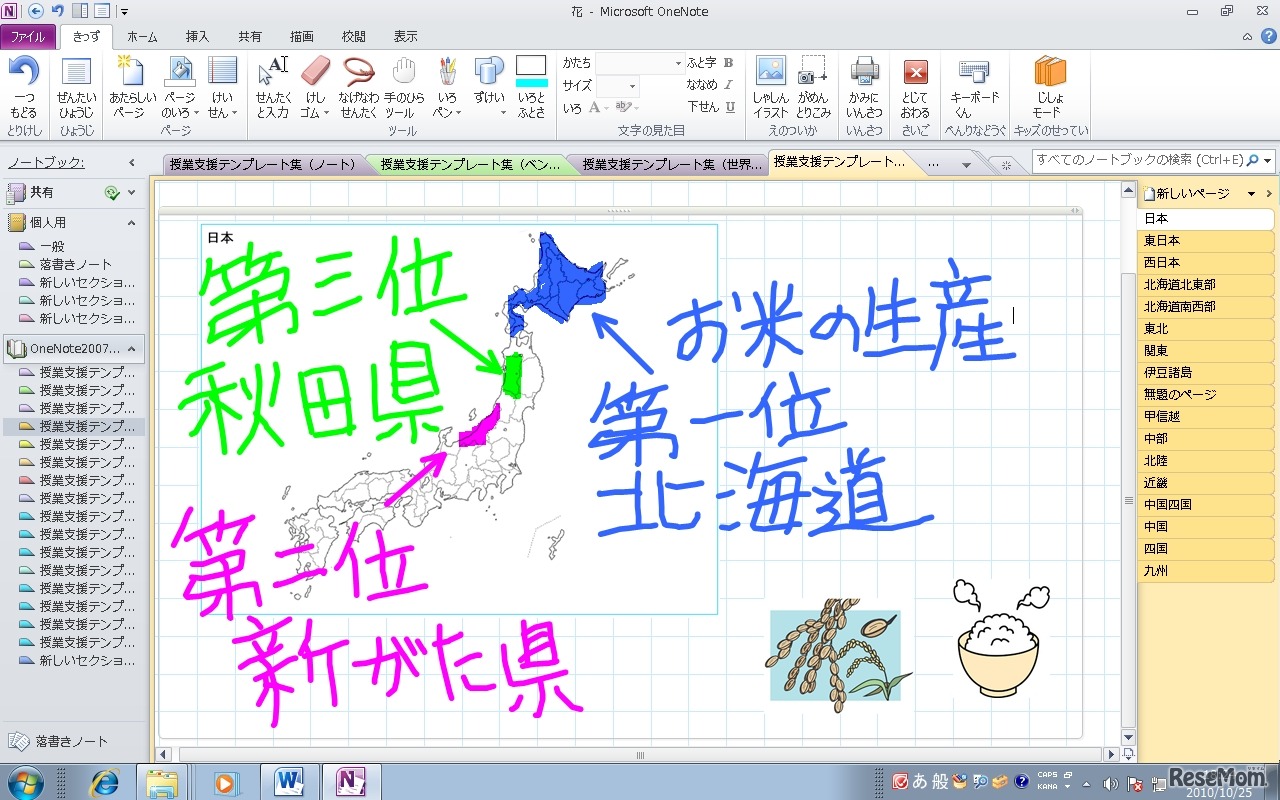Viewport: 1280px width, 800px height.
Task: Open the 東北 page in page list
Action: pos(1156,329)
